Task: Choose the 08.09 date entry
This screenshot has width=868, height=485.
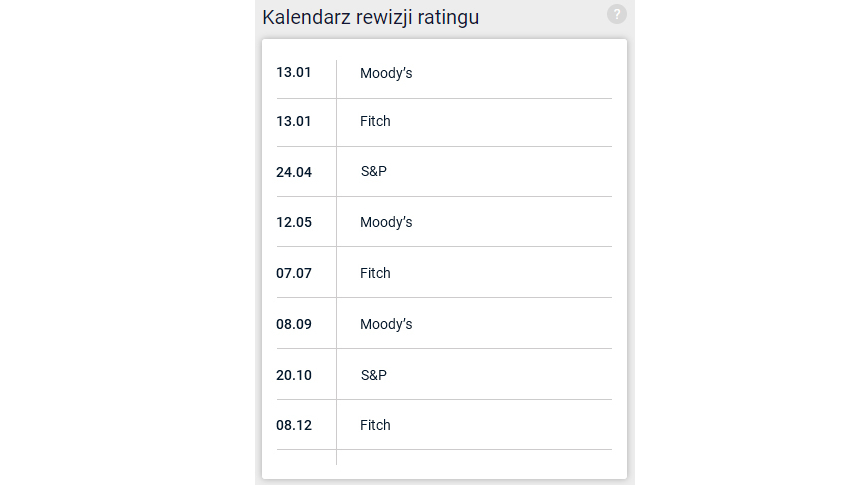Action: (x=294, y=324)
